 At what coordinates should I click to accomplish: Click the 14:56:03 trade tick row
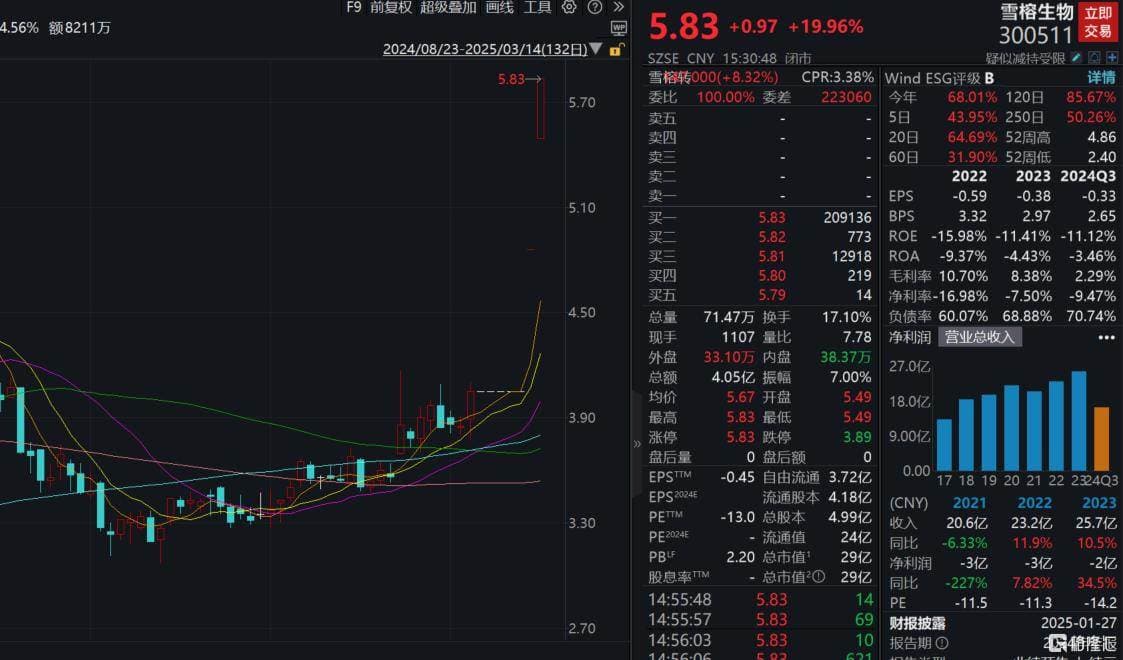760,640
